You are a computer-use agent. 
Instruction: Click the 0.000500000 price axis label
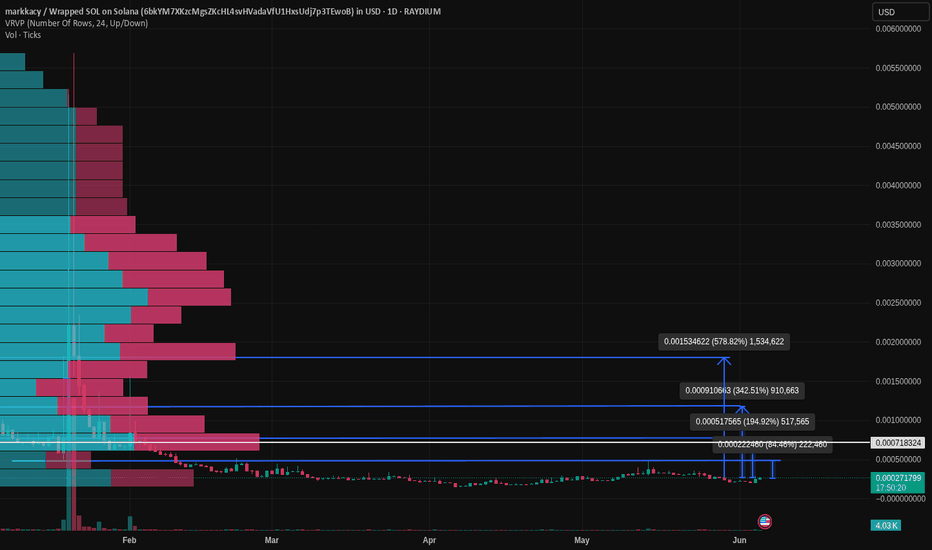pyautogui.click(x=898, y=459)
